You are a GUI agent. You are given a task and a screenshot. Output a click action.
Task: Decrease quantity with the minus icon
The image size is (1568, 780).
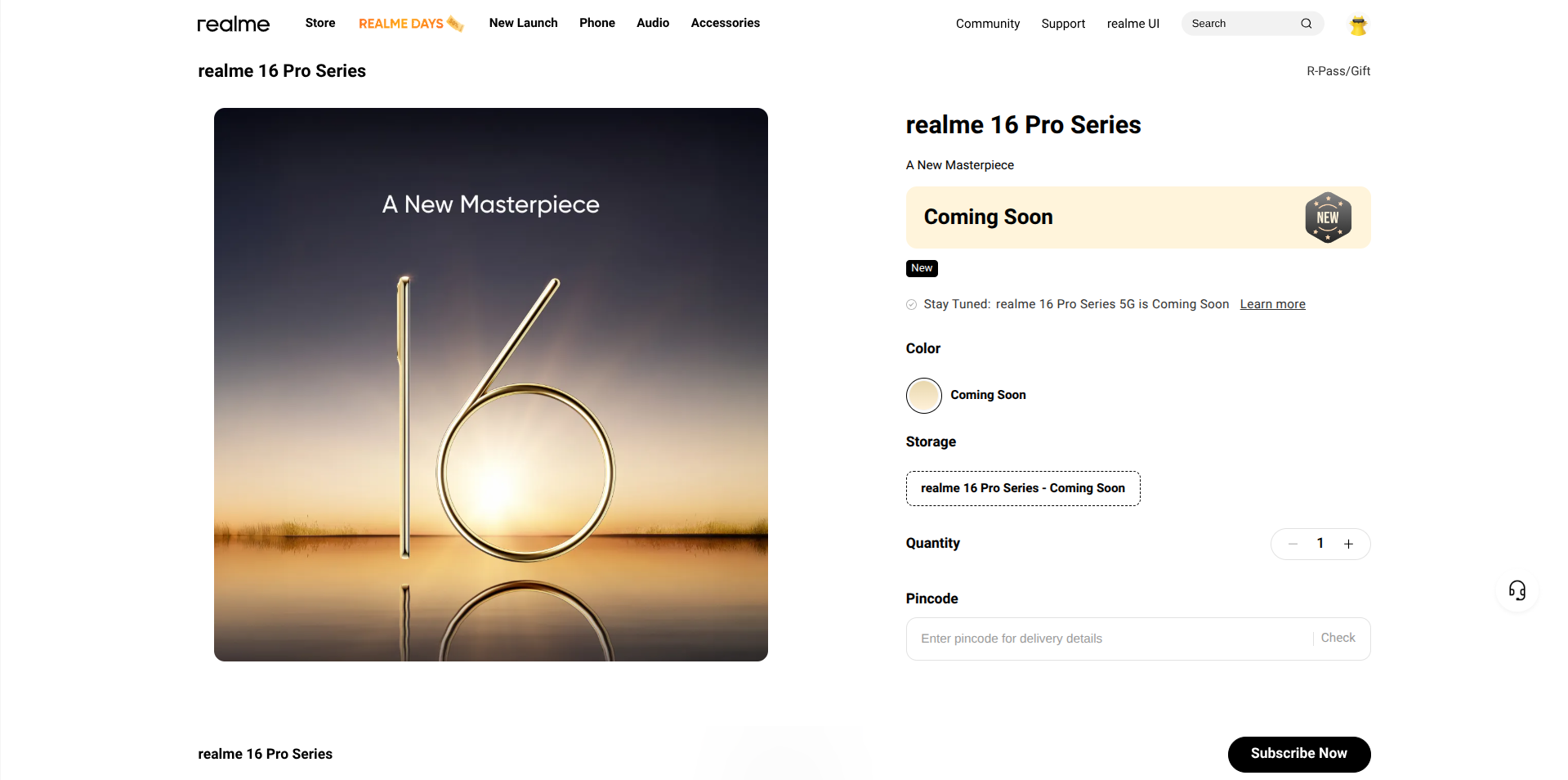pos(1293,544)
